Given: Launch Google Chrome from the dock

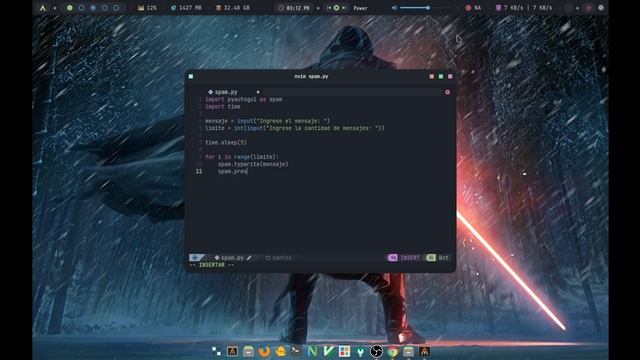Looking at the screenshot, I should [393, 351].
